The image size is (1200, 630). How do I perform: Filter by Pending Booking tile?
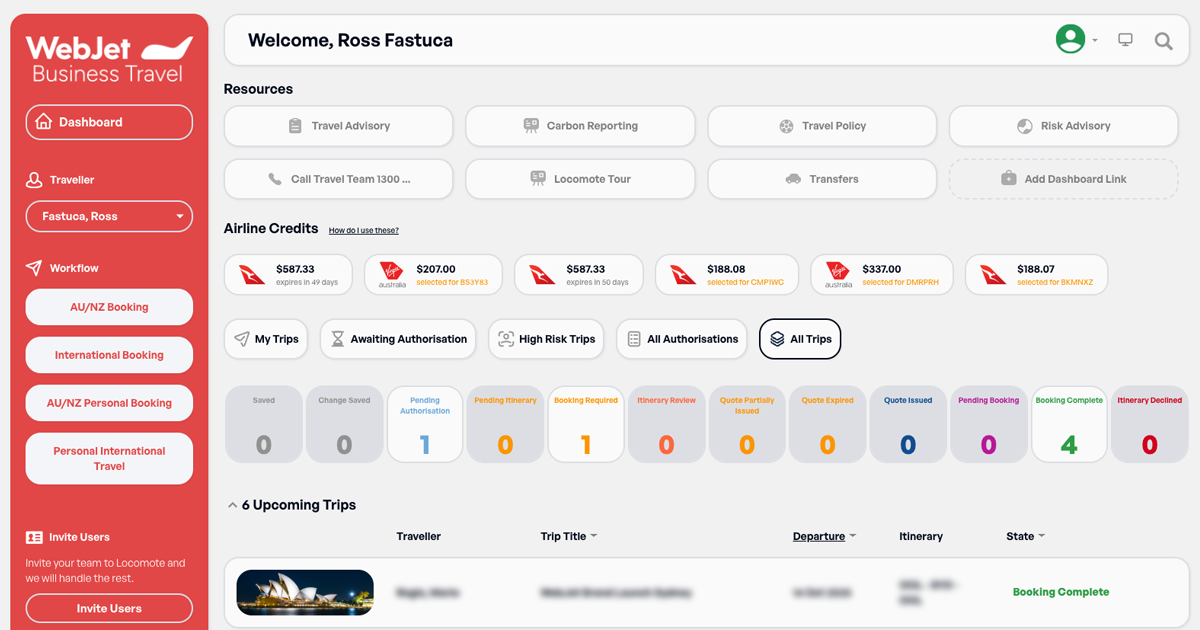point(988,425)
